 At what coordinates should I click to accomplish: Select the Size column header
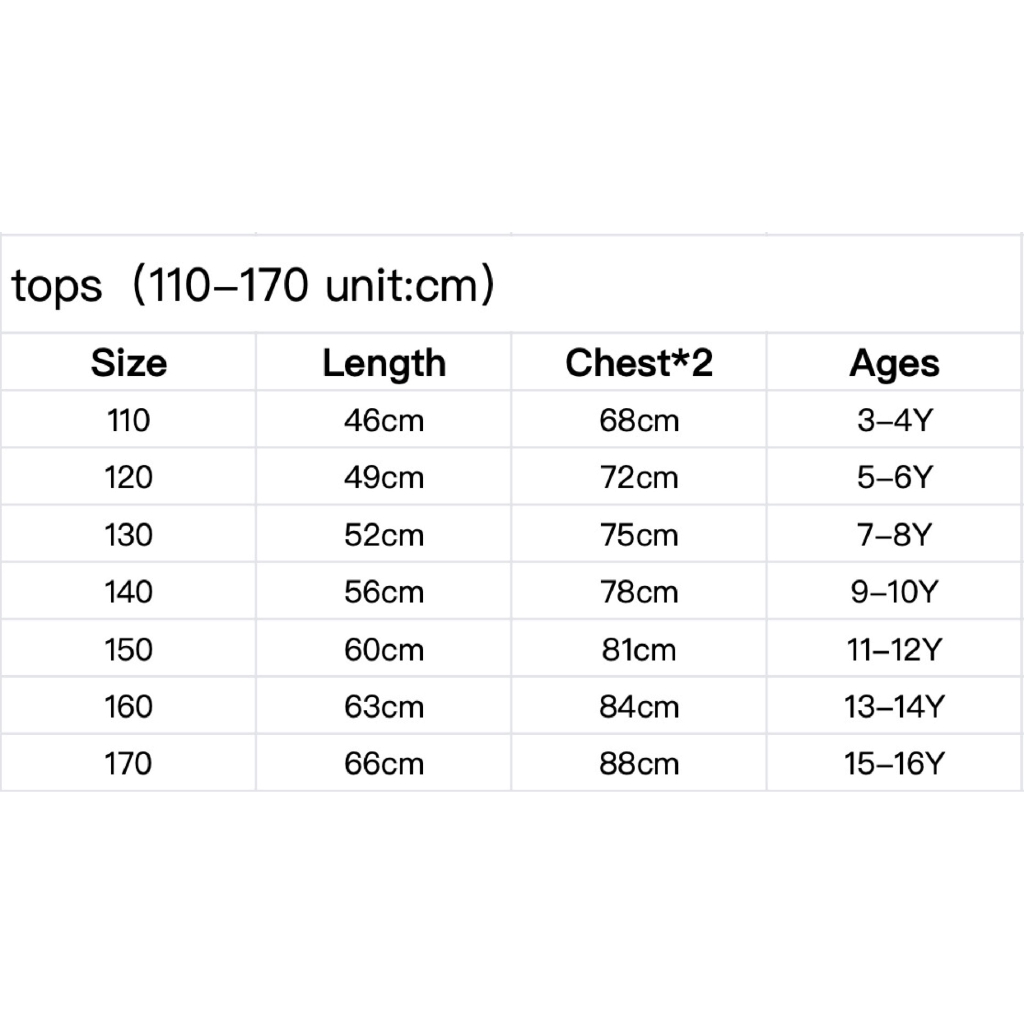129,363
